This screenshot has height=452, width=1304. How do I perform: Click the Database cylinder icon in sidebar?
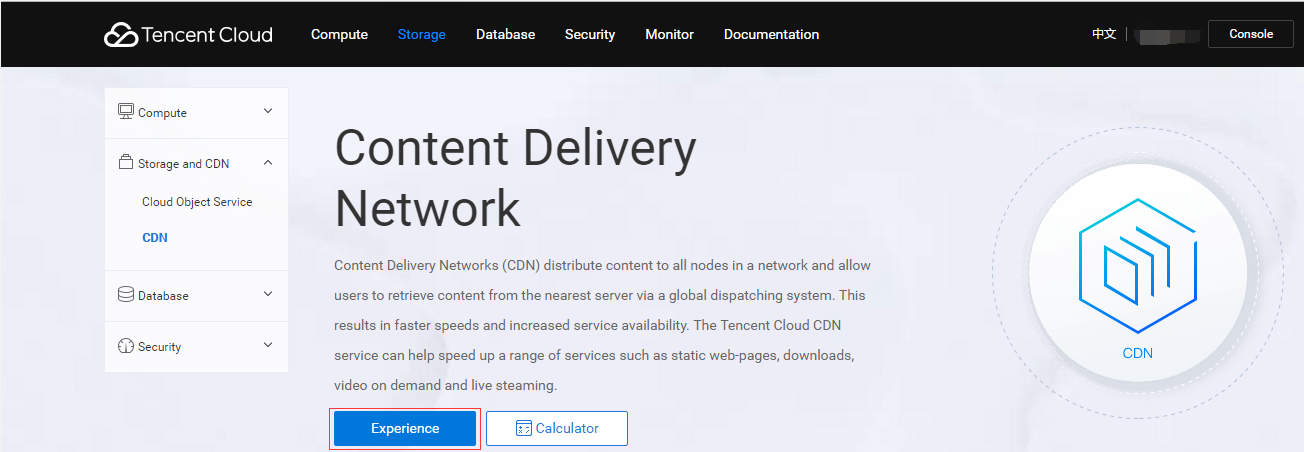point(126,295)
